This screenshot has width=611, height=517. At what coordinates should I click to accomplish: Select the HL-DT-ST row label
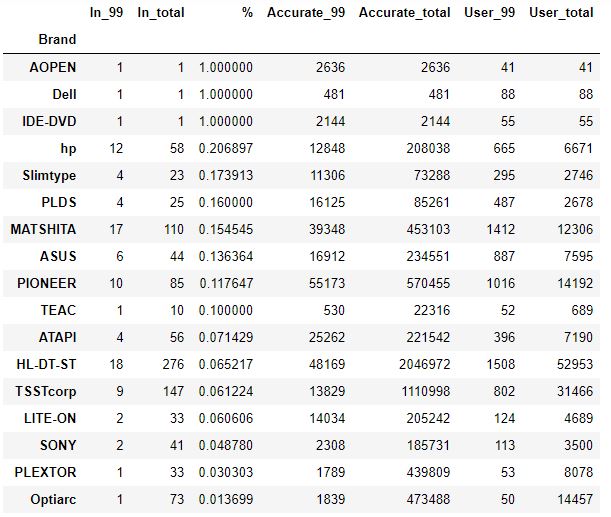coord(47,364)
